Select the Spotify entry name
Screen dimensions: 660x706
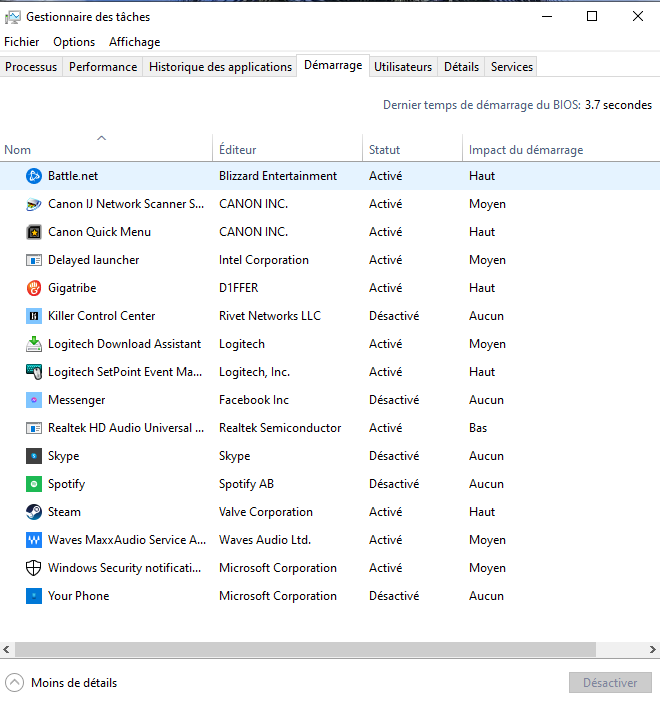coord(67,484)
